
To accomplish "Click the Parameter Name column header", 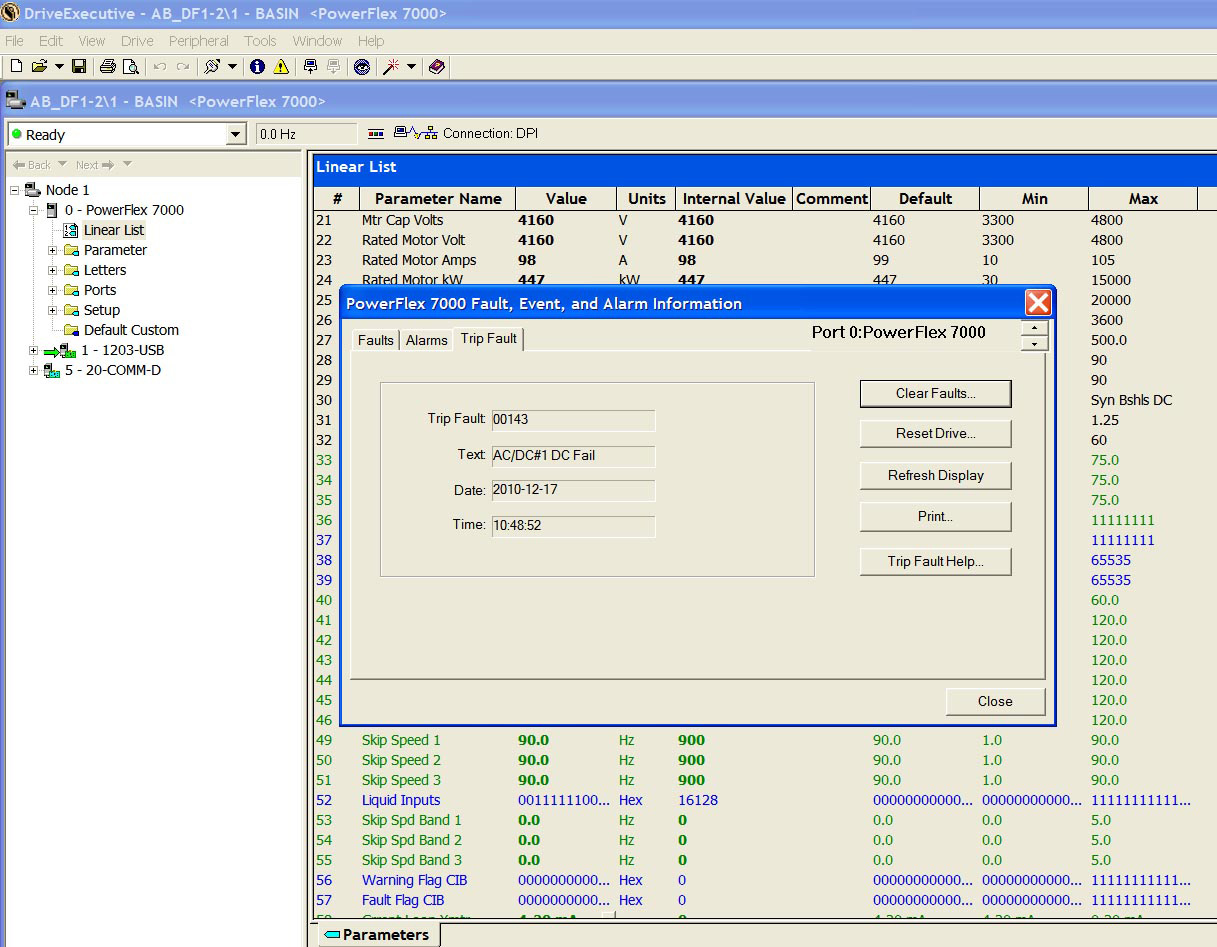I will 438,198.
